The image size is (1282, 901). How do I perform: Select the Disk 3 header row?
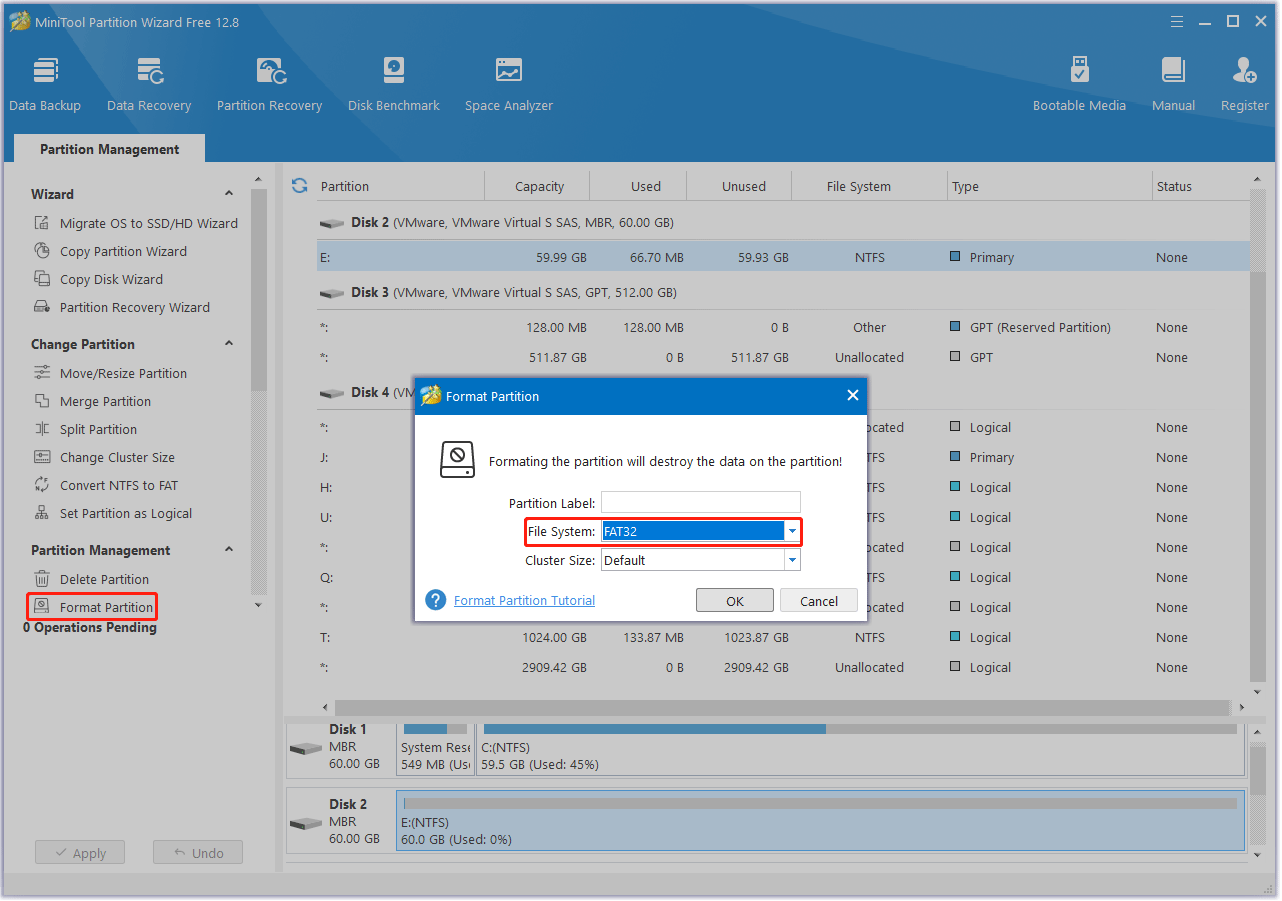[x=783, y=292]
